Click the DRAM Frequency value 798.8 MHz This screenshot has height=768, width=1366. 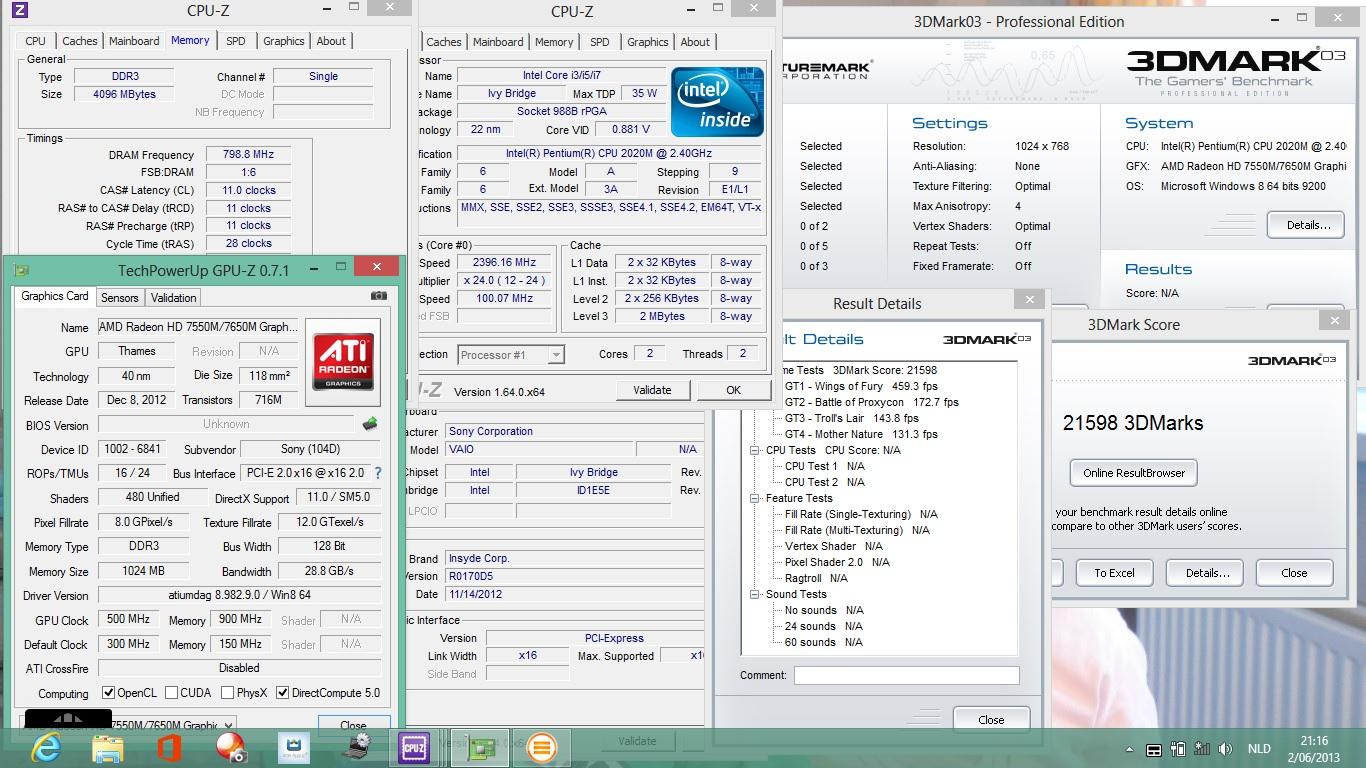(x=248, y=155)
